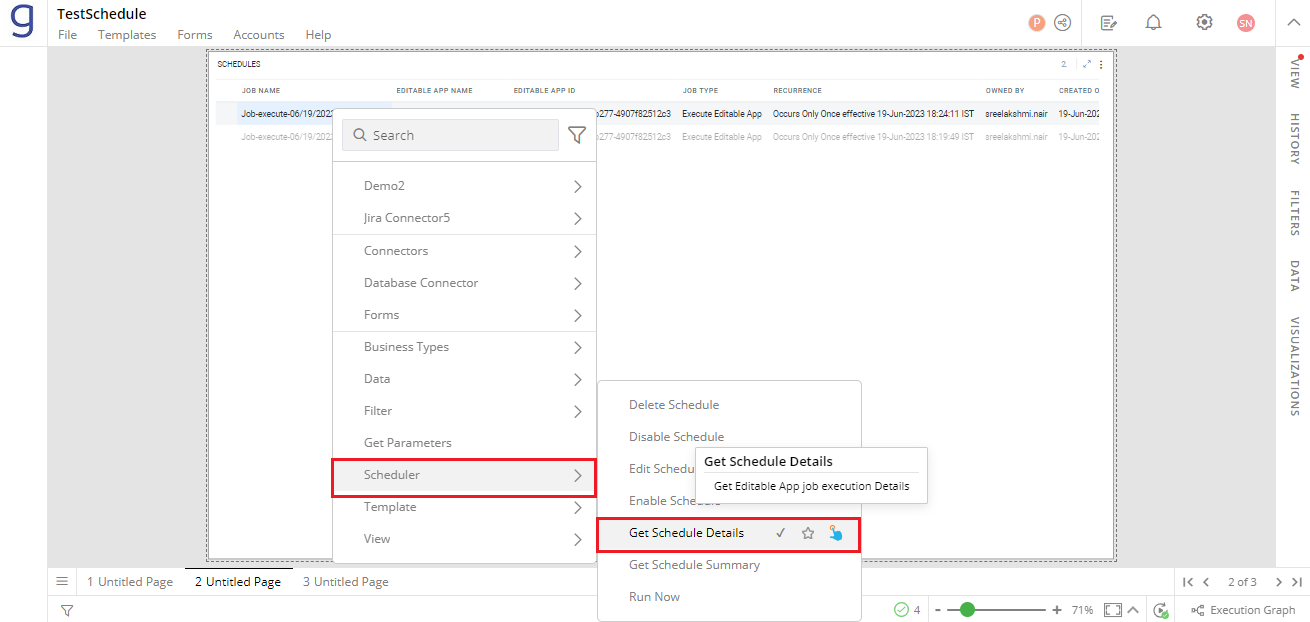Open the page list hamburger icon
1310x622 pixels.
[x=62, y=581]
